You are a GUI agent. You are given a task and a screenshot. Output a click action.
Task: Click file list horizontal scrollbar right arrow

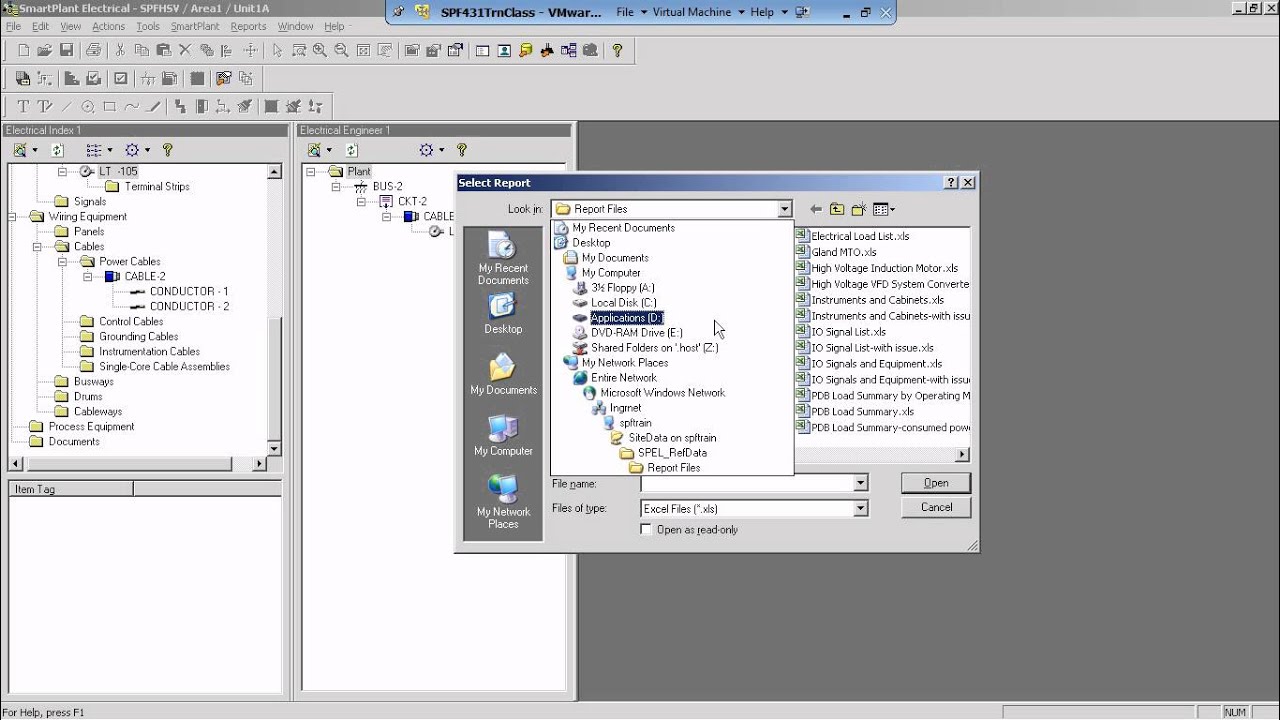pyautogui.click(x=963, y=455)
